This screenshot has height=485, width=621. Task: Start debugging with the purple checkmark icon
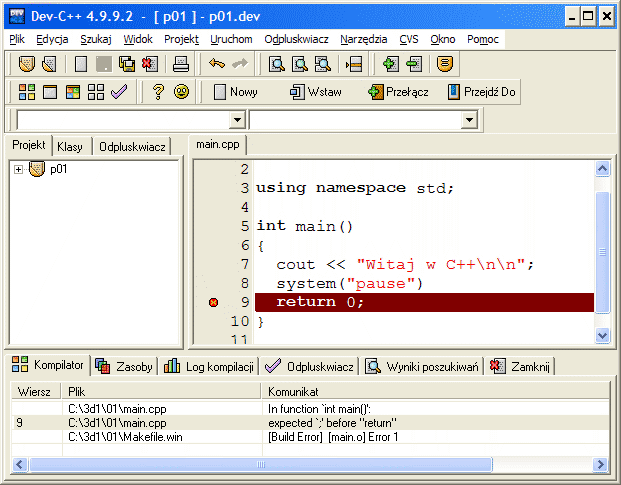(119, 92)
